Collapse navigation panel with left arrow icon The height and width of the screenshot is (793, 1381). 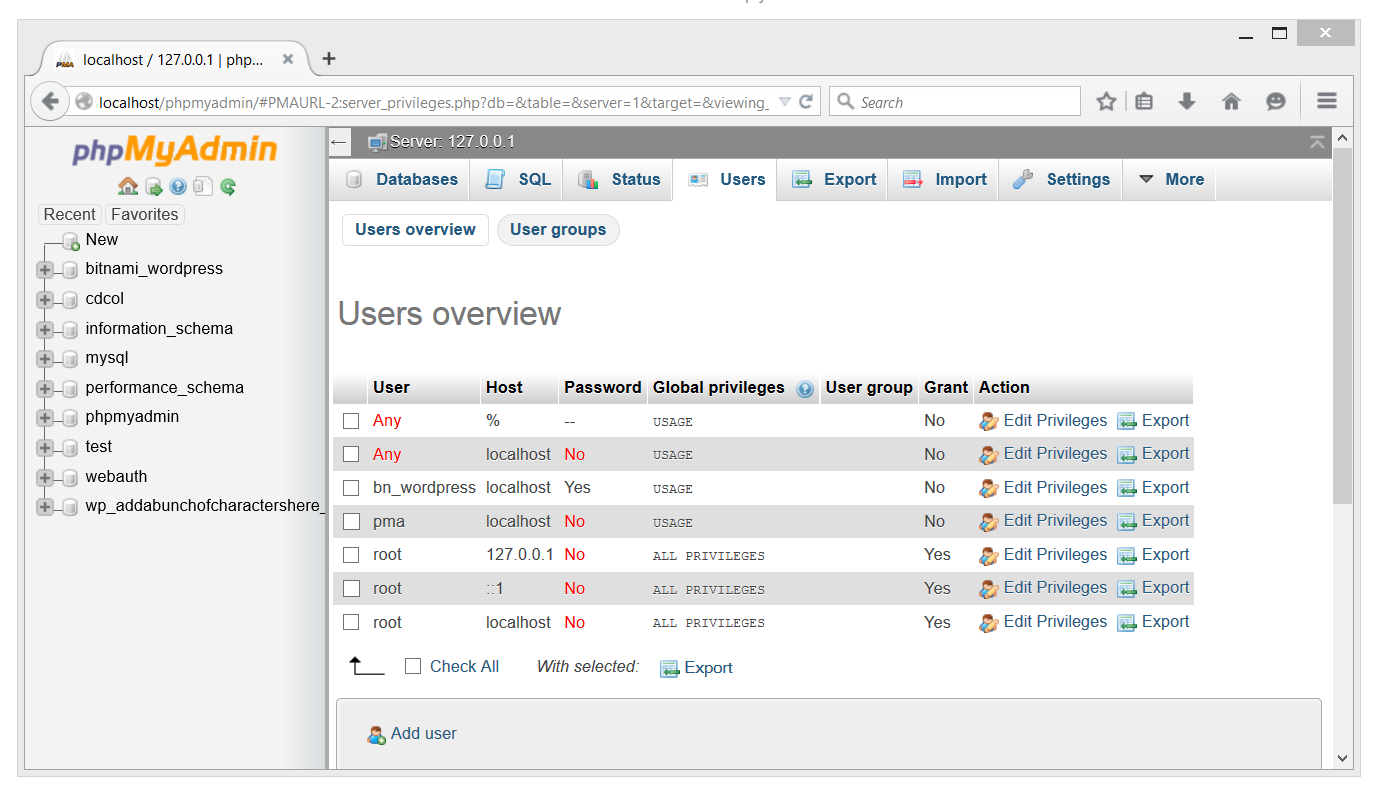[x=339, y=142]
